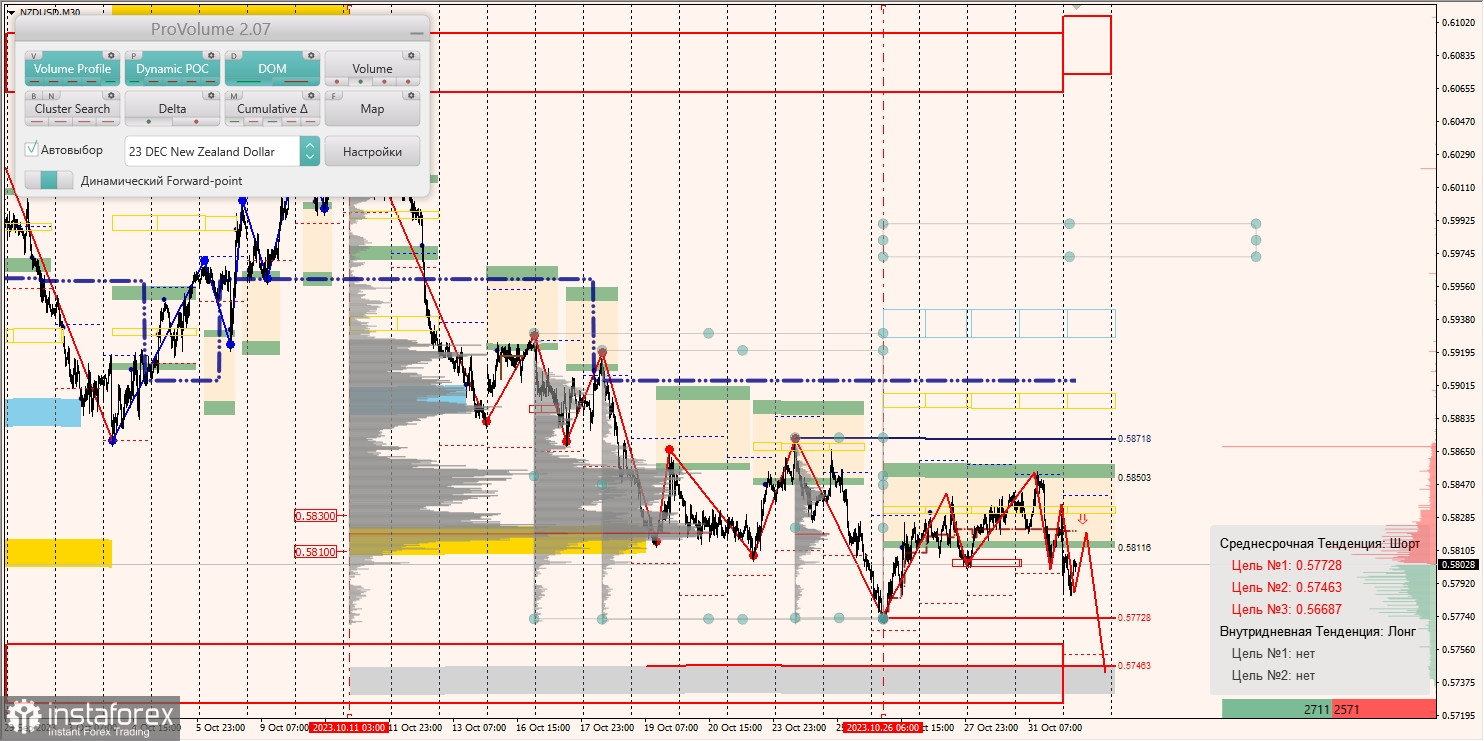This screenshot has height=741, width=1484.
Task: Click the F hotkey badge on Map
Action: 335,96
